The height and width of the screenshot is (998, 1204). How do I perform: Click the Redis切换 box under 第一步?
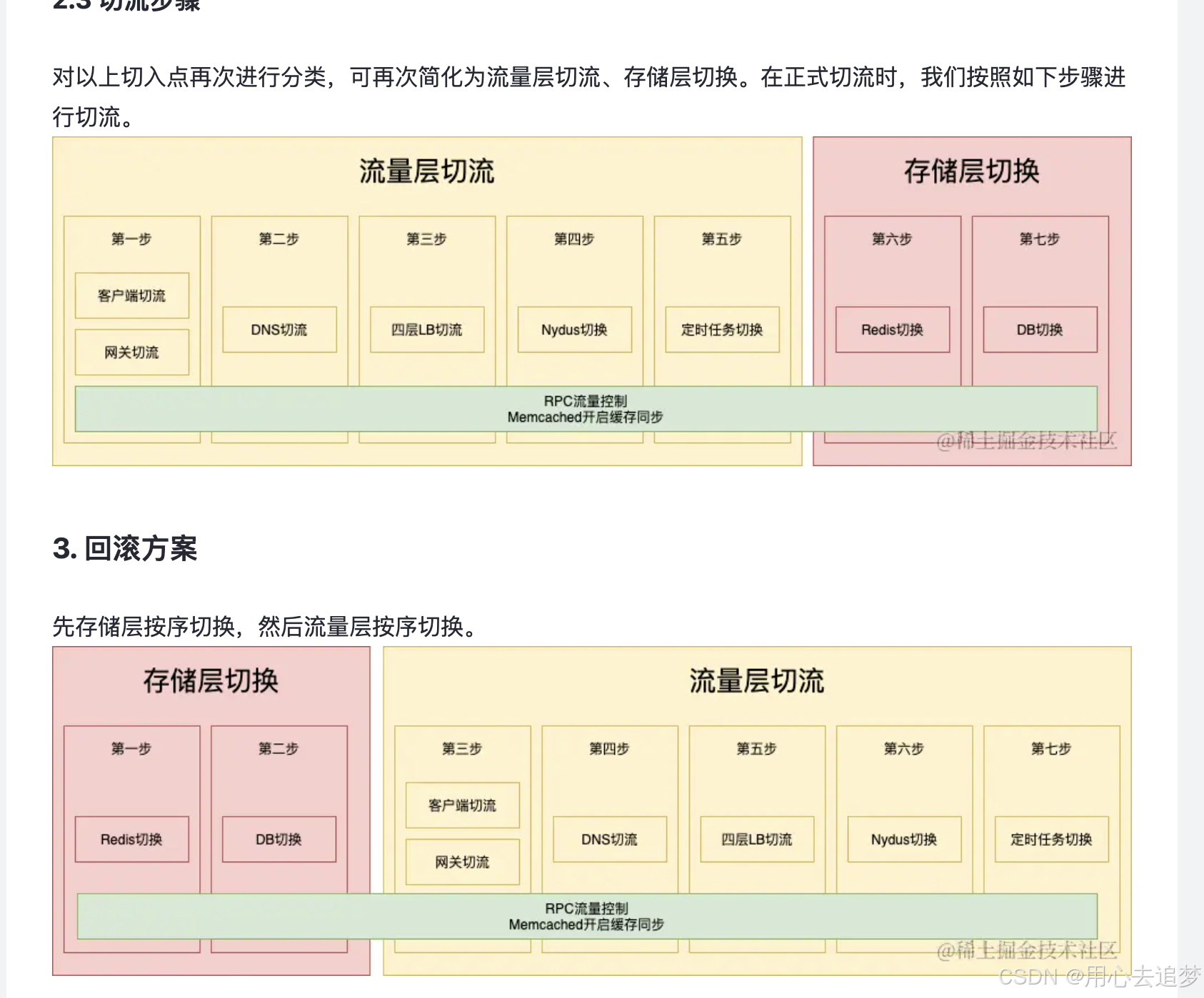[x=132, y=840]
